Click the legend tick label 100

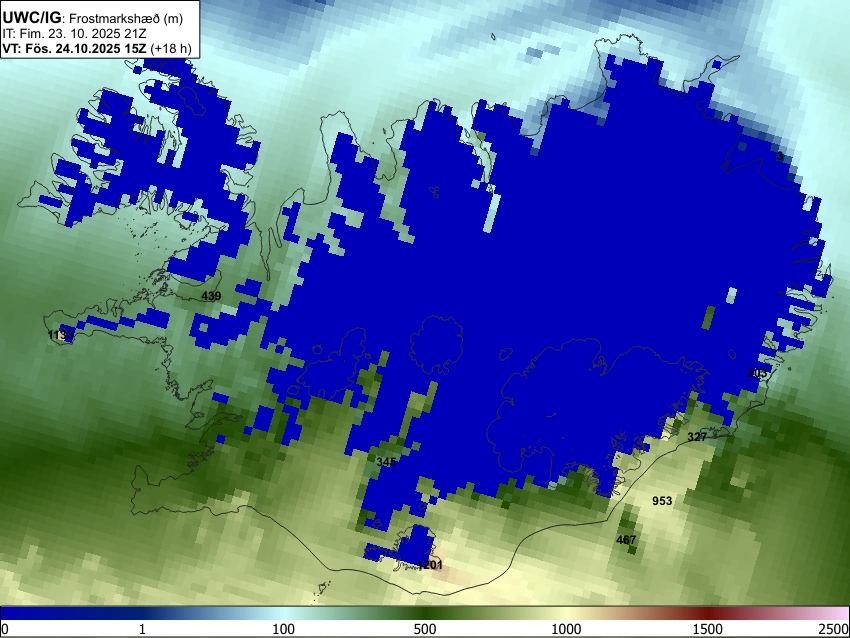284,629
